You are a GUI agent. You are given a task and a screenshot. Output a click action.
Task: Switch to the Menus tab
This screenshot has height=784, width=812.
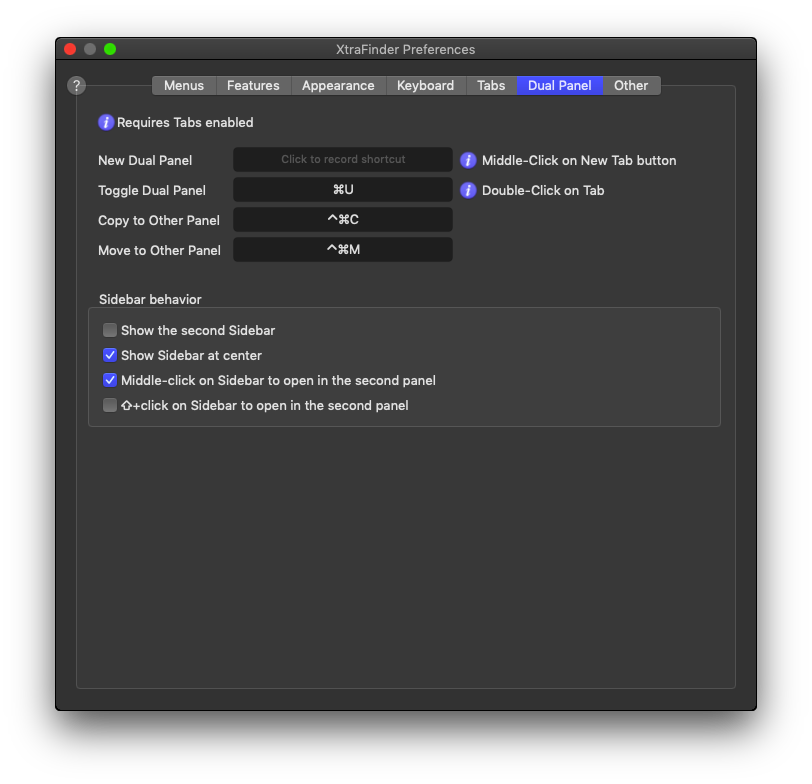[x=184, y=86]
